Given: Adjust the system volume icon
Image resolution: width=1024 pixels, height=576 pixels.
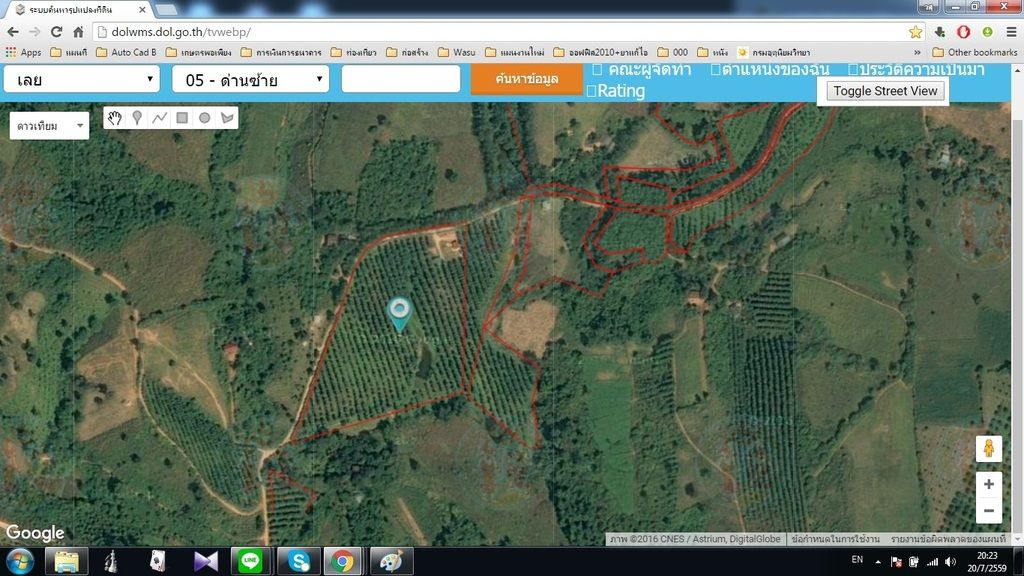Looking at the screenshot, I should pyautogui.click(x=951, y=562).
